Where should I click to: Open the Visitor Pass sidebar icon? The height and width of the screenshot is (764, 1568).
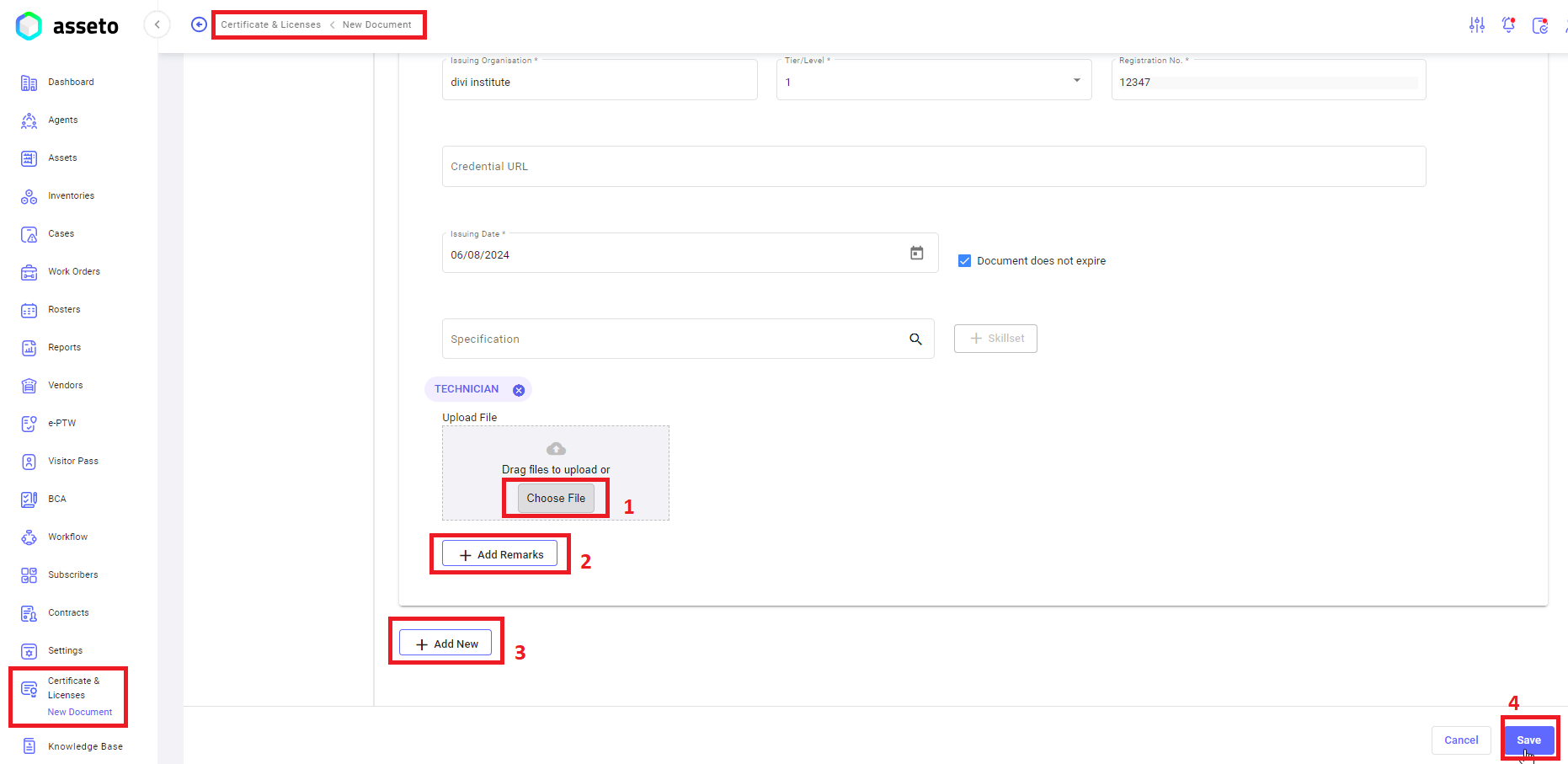point(29,462)
